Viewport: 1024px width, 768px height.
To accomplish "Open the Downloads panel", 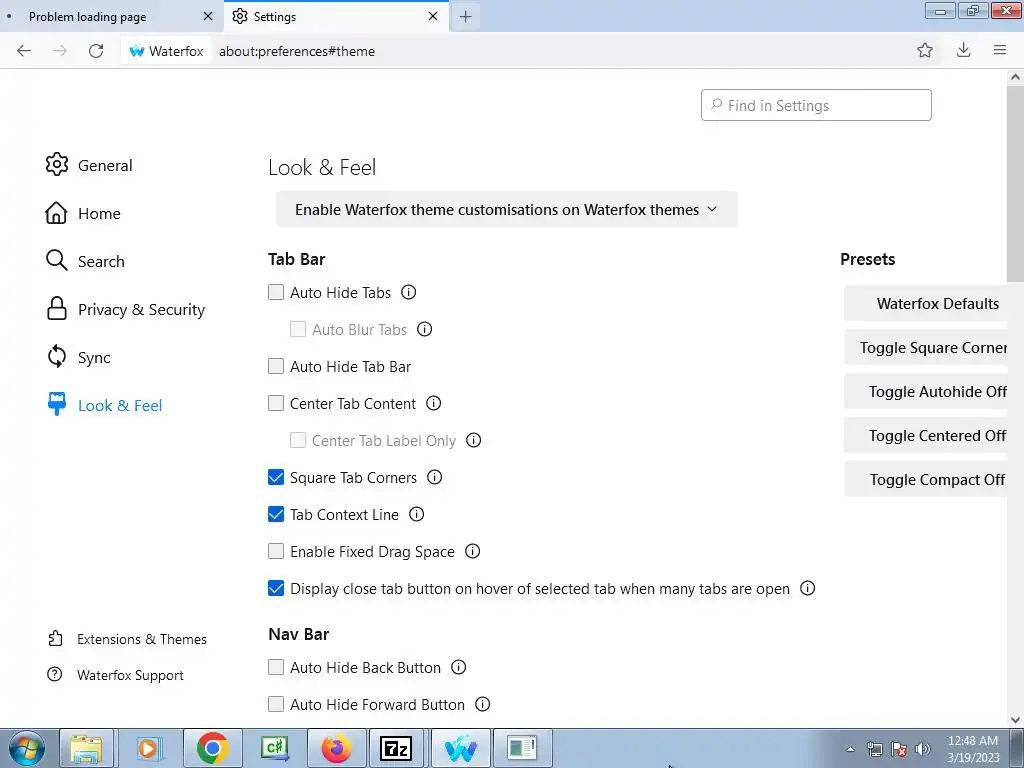I will coord(963,50).
